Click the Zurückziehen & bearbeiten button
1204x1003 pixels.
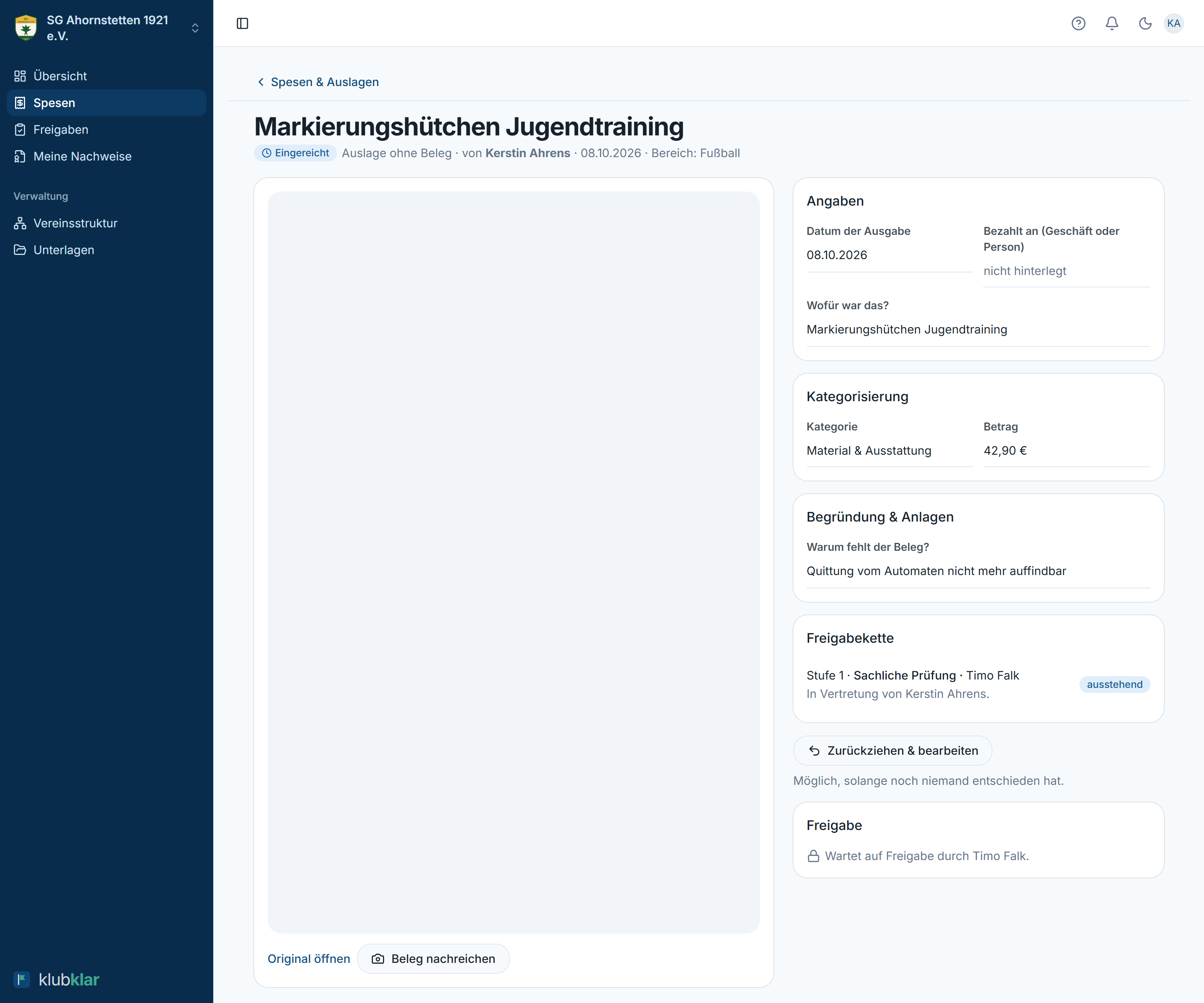[893, 751]
